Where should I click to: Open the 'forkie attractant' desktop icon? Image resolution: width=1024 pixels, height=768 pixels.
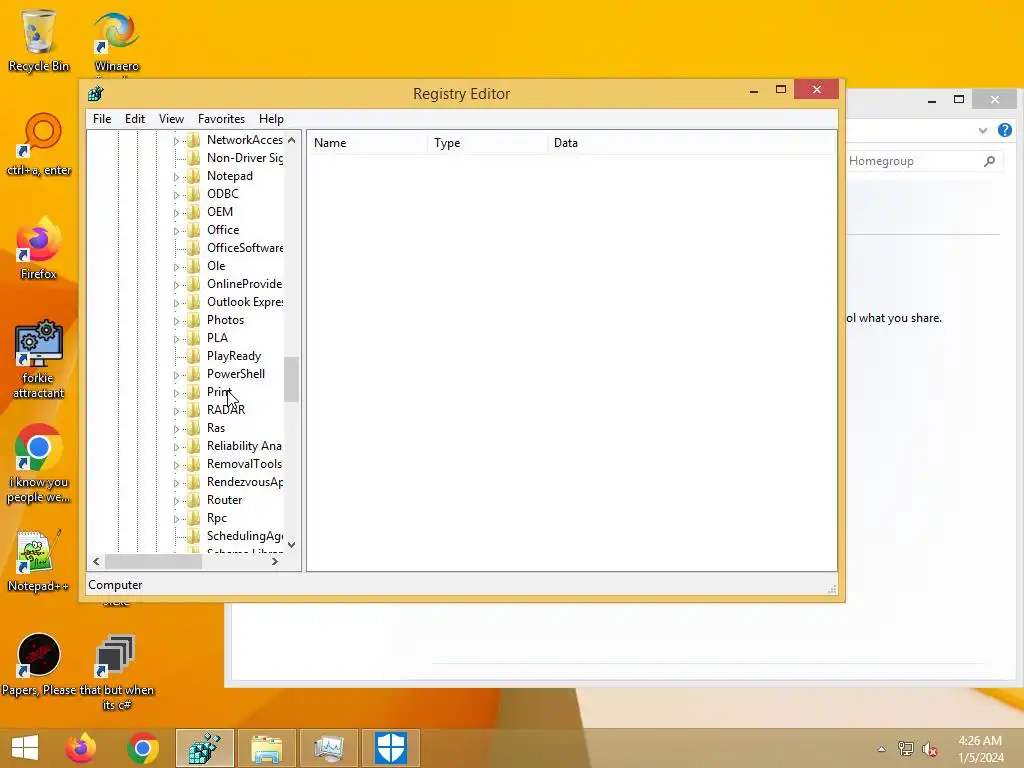pyautogui.click(x=39, y=359)
